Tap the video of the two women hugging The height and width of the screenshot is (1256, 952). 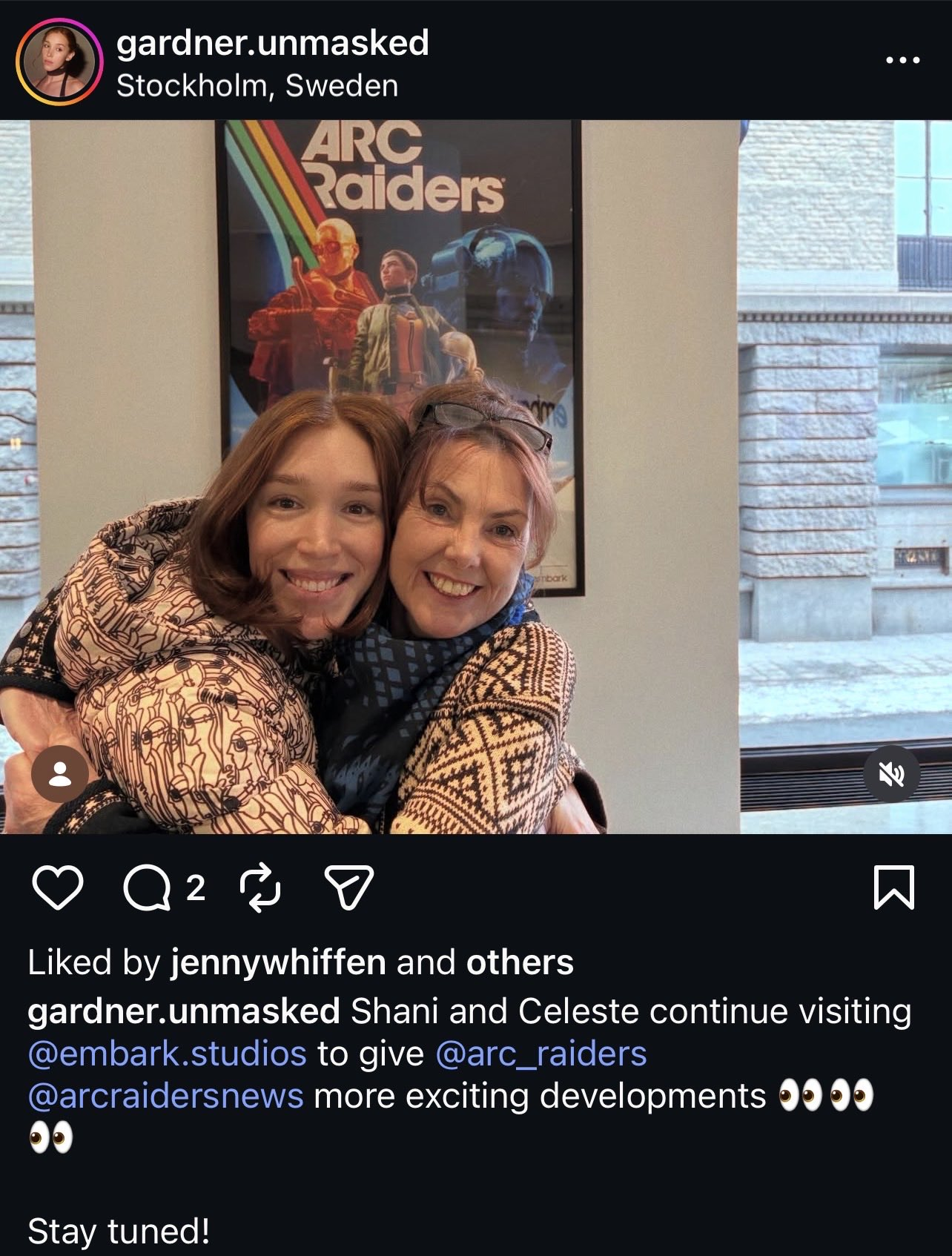tap(476, 477)
